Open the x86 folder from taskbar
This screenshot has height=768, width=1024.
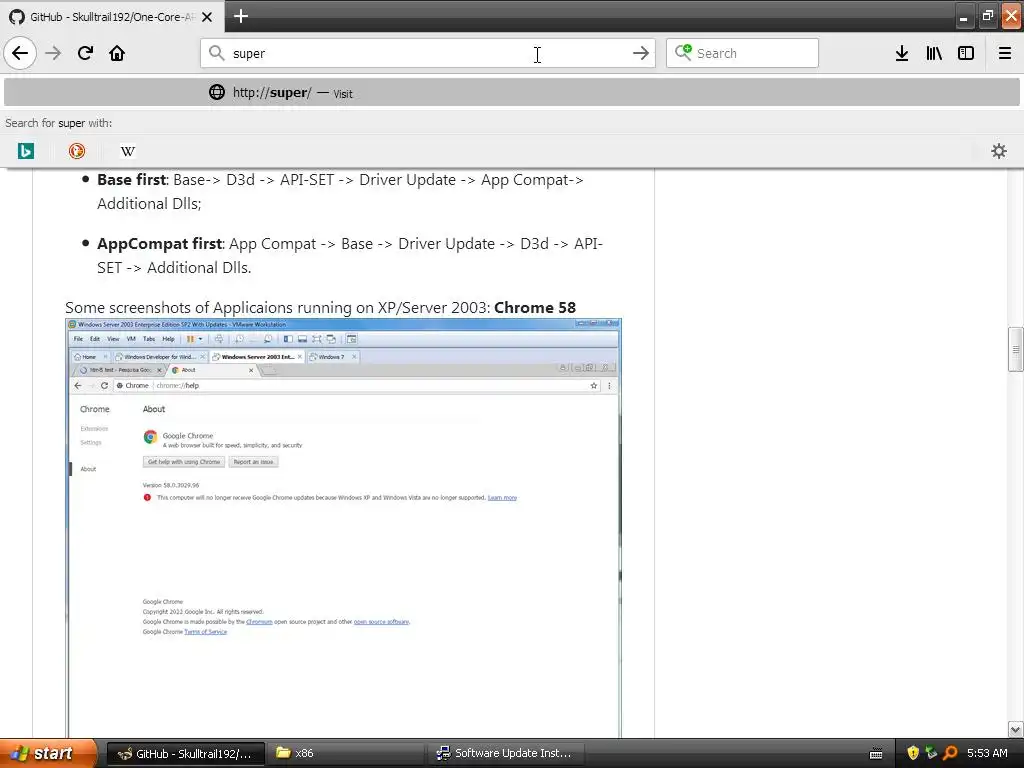(x=344, y=753)
